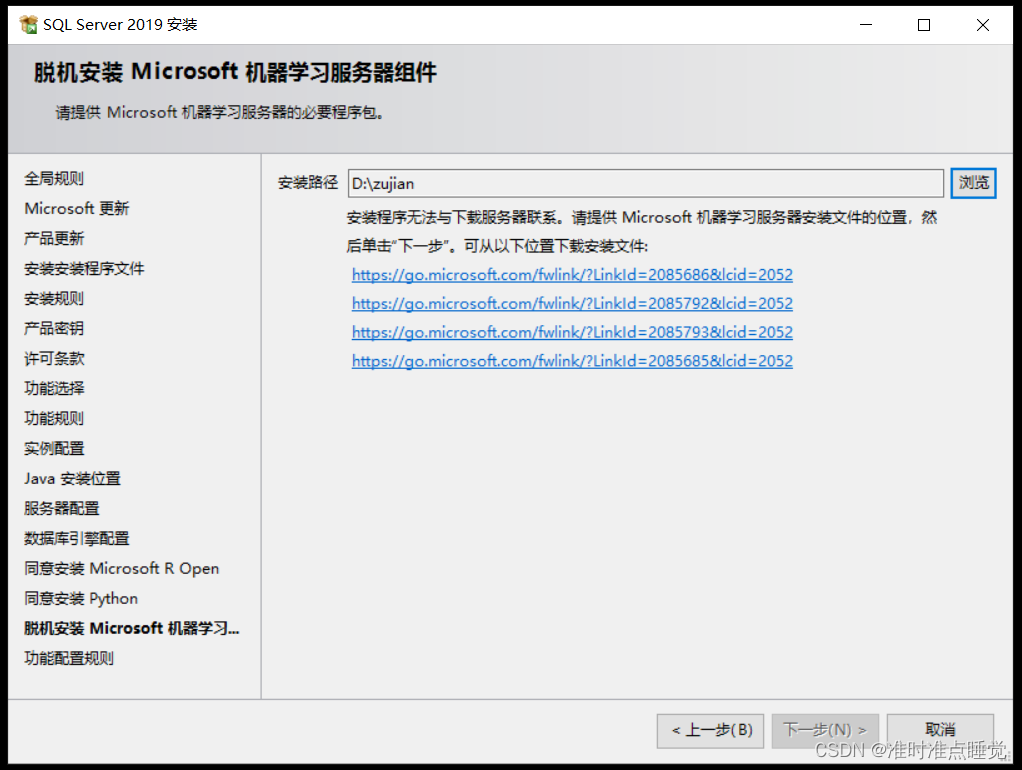Viewport: 1022px width, 770px height.
Task: Click the 安装路径 text field
Action: pos(645,183)
